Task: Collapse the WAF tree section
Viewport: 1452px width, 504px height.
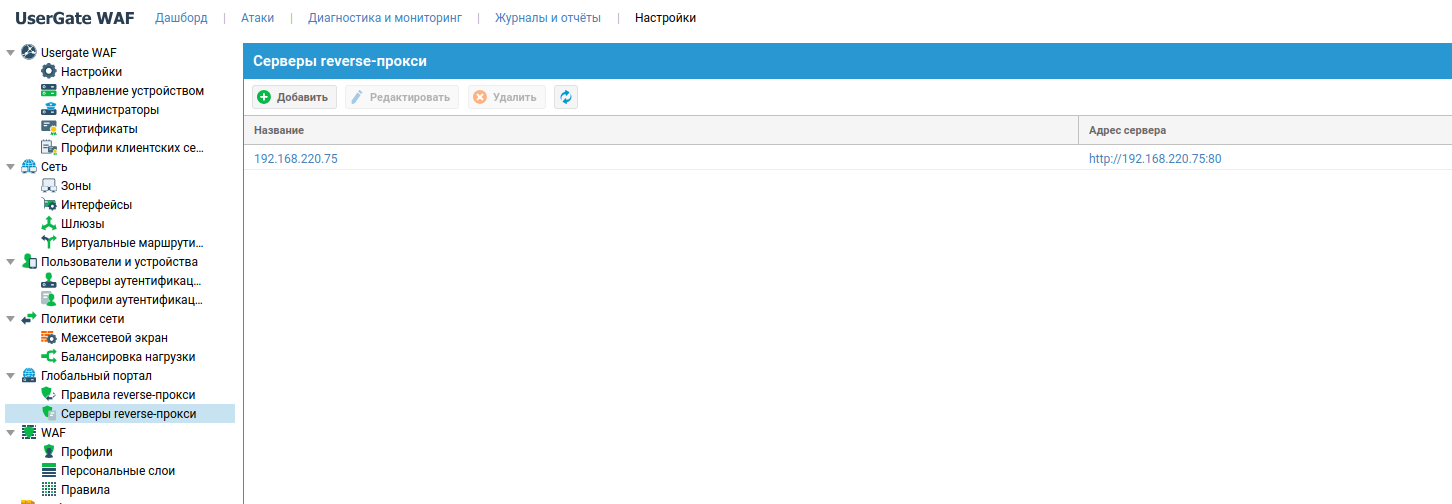Action: pos(11,433)
